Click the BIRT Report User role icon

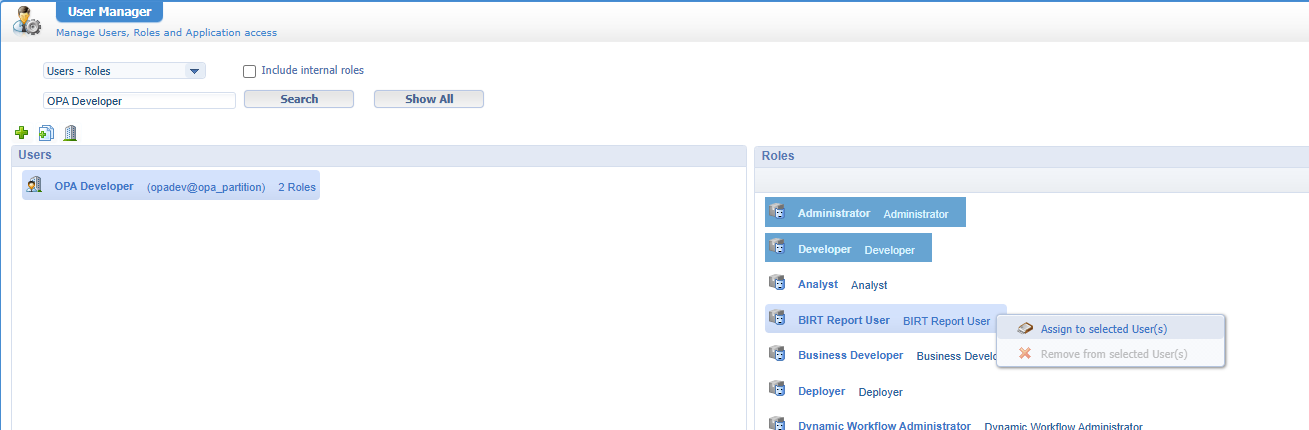pyautogui.click(x=777, y=319)
